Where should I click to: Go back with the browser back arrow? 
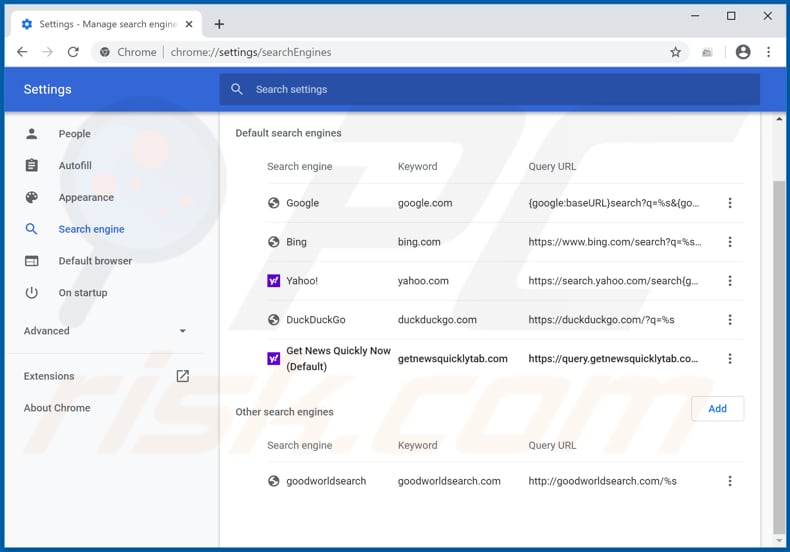tap(22, 52)
